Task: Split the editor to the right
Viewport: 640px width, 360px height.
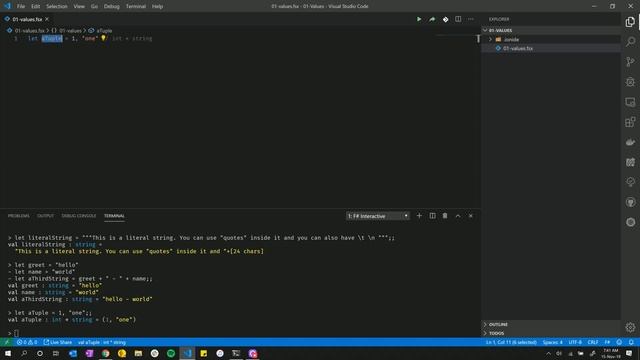Action: (x=458, y=19)
